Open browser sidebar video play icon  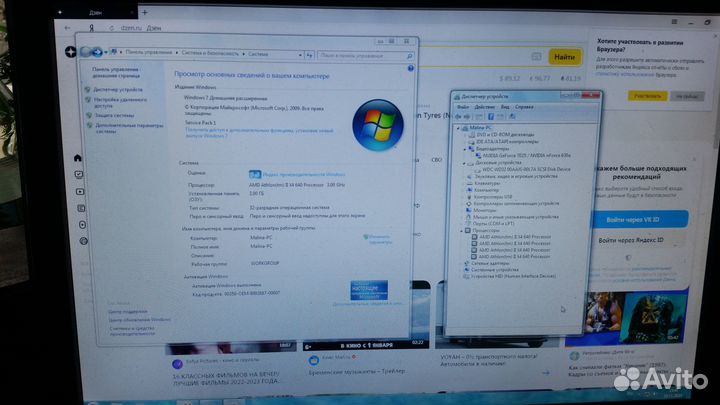pos(80,191)
